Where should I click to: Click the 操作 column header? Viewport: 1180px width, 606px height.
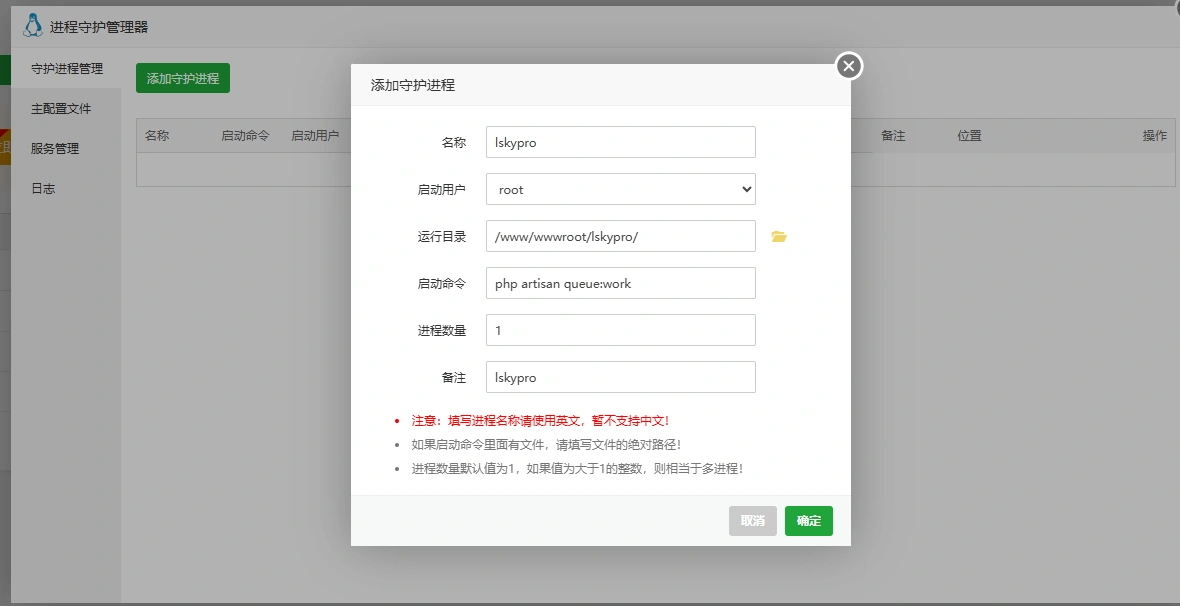[x=1154, y=136]
